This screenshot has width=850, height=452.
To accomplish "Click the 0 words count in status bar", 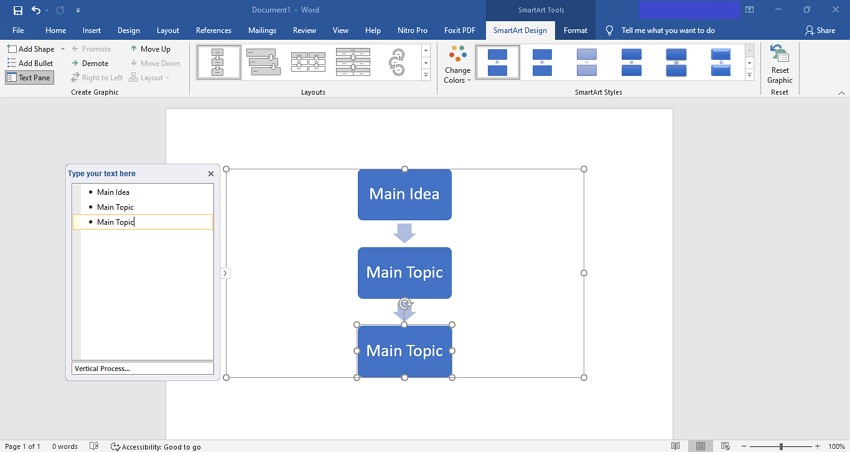I will click(x=65, y=447).
